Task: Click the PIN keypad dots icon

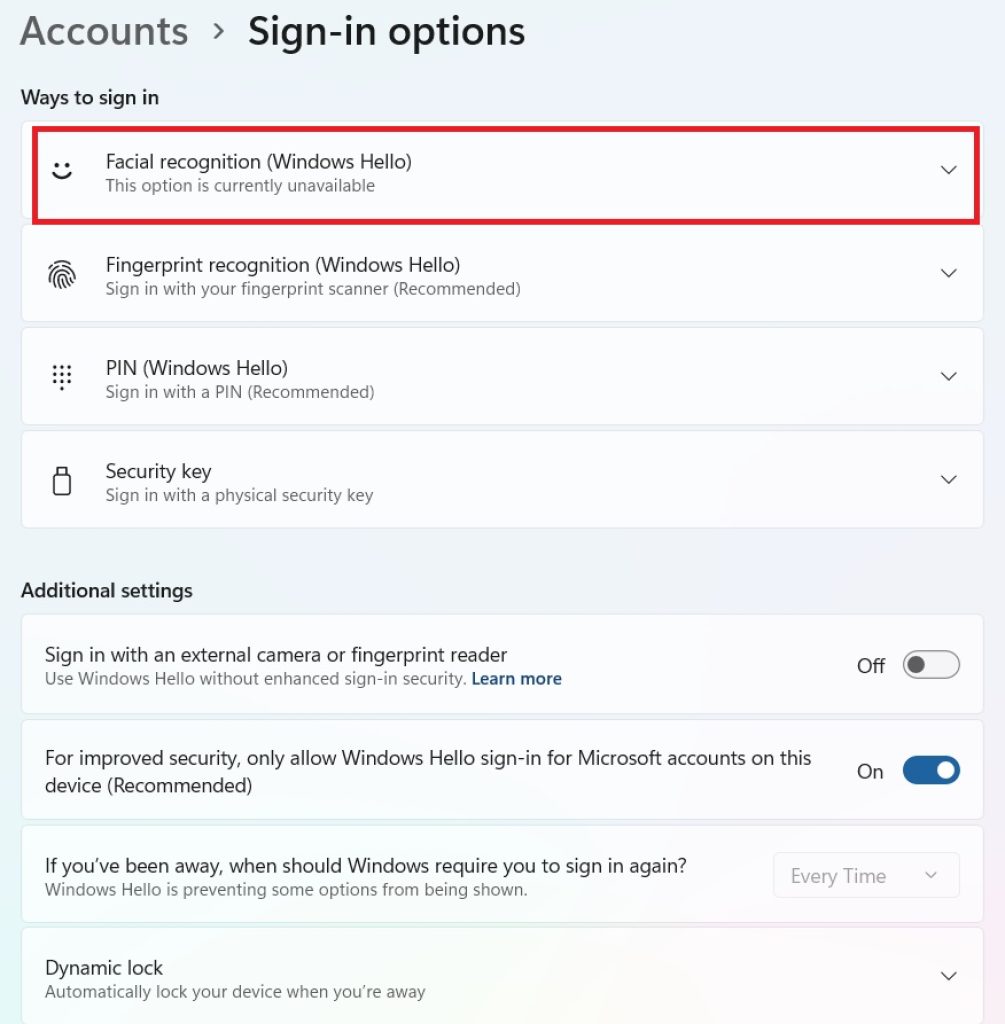Action: tap(62, 377)
